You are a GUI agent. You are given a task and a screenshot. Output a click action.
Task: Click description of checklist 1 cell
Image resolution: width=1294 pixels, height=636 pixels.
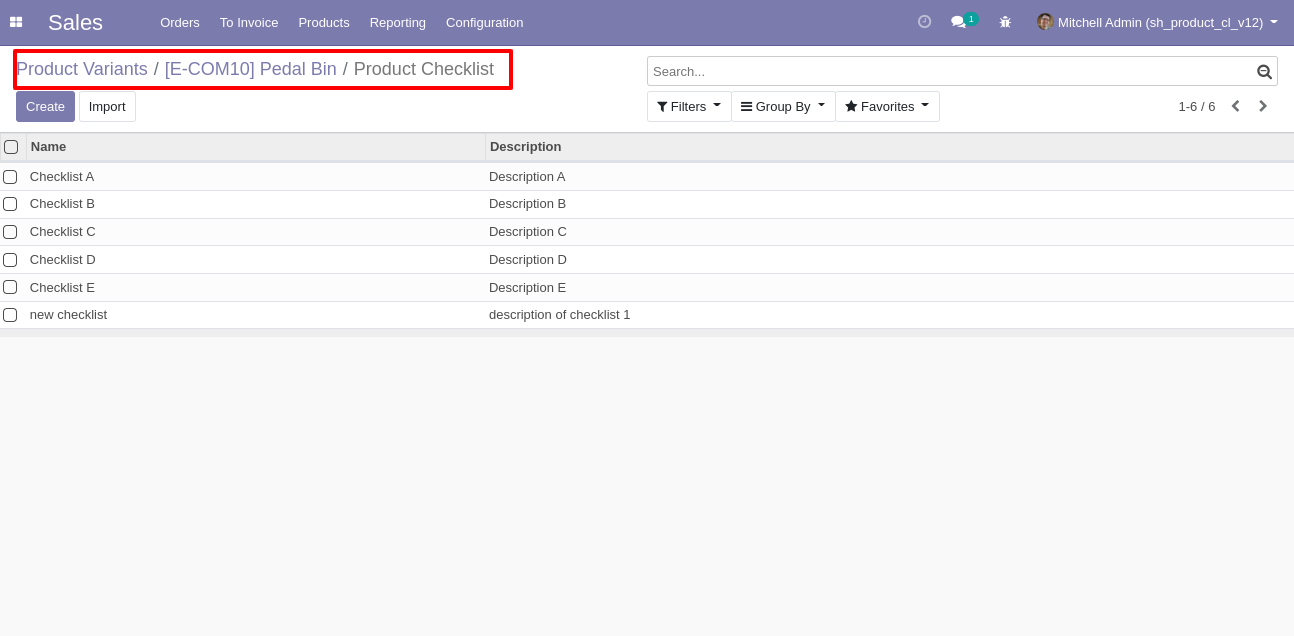[x=560, y=315]
